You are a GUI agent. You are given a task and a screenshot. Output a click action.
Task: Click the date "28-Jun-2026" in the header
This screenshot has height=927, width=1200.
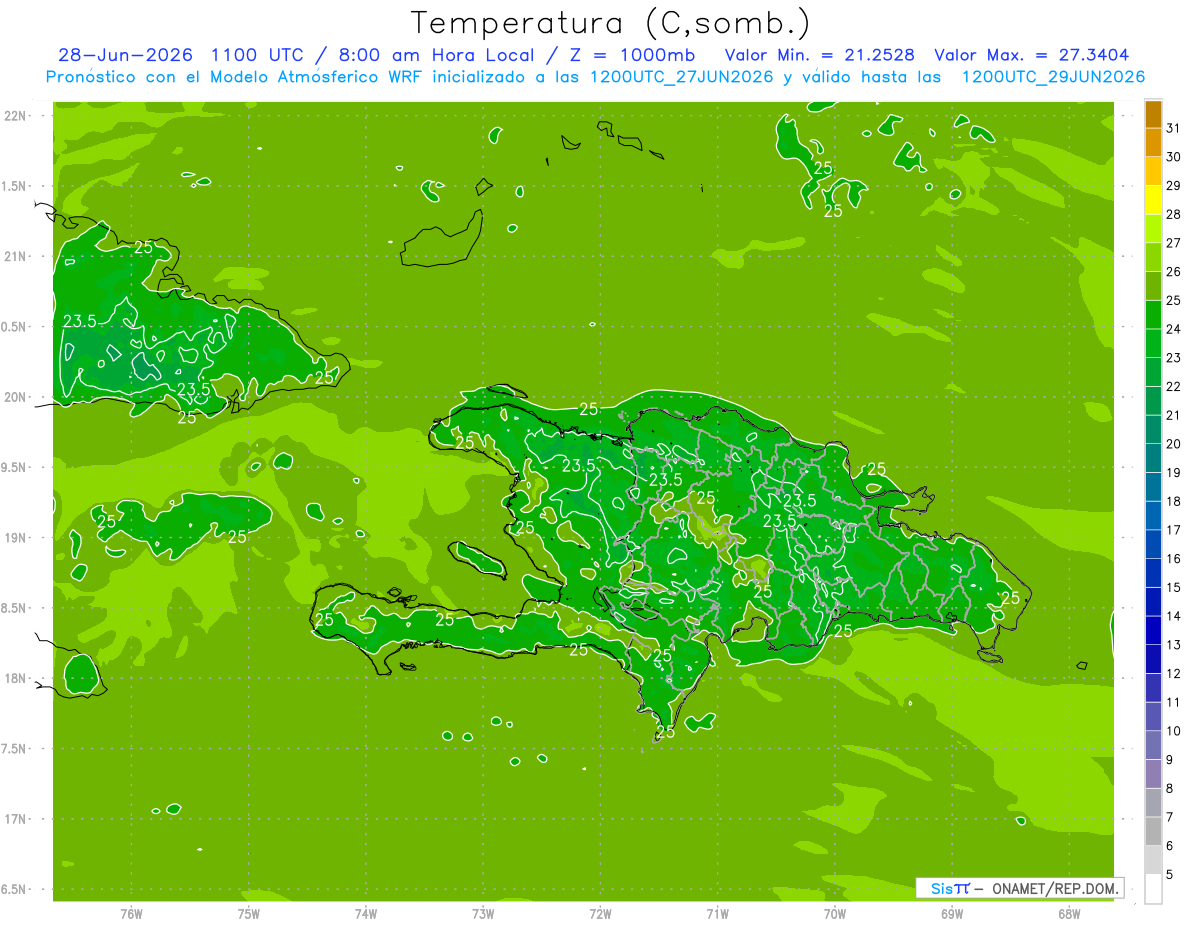pos(125,55)
